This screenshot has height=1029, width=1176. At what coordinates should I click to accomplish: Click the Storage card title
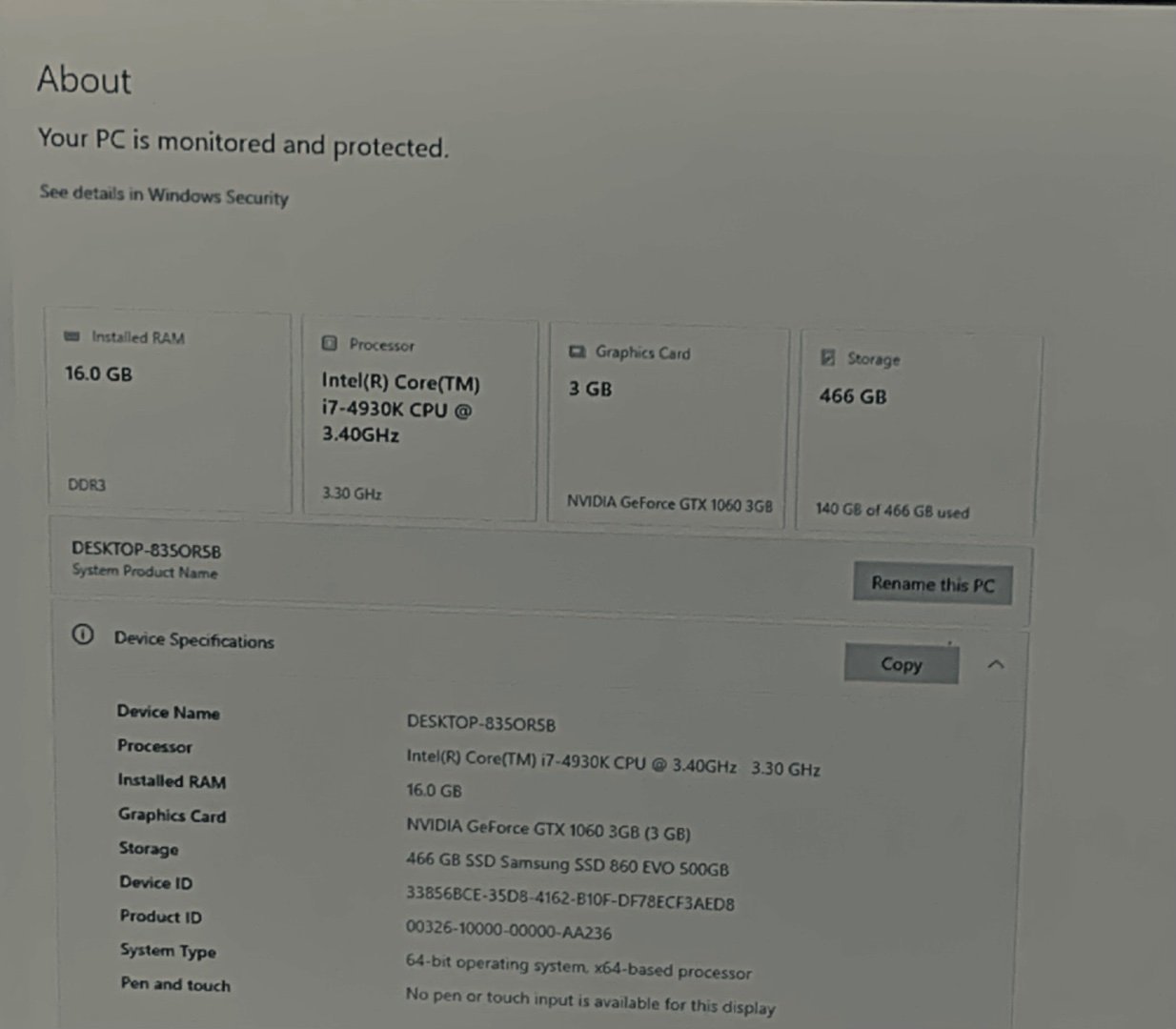pyautogui.click(x=874, y=359)
